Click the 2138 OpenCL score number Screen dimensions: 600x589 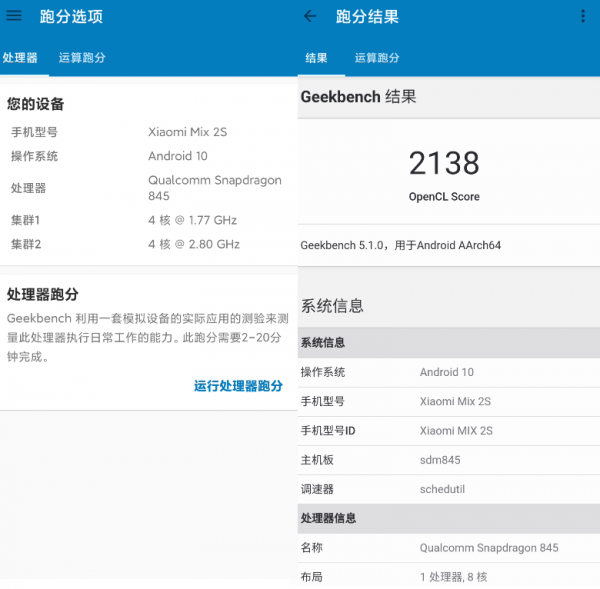pos(444,163)
